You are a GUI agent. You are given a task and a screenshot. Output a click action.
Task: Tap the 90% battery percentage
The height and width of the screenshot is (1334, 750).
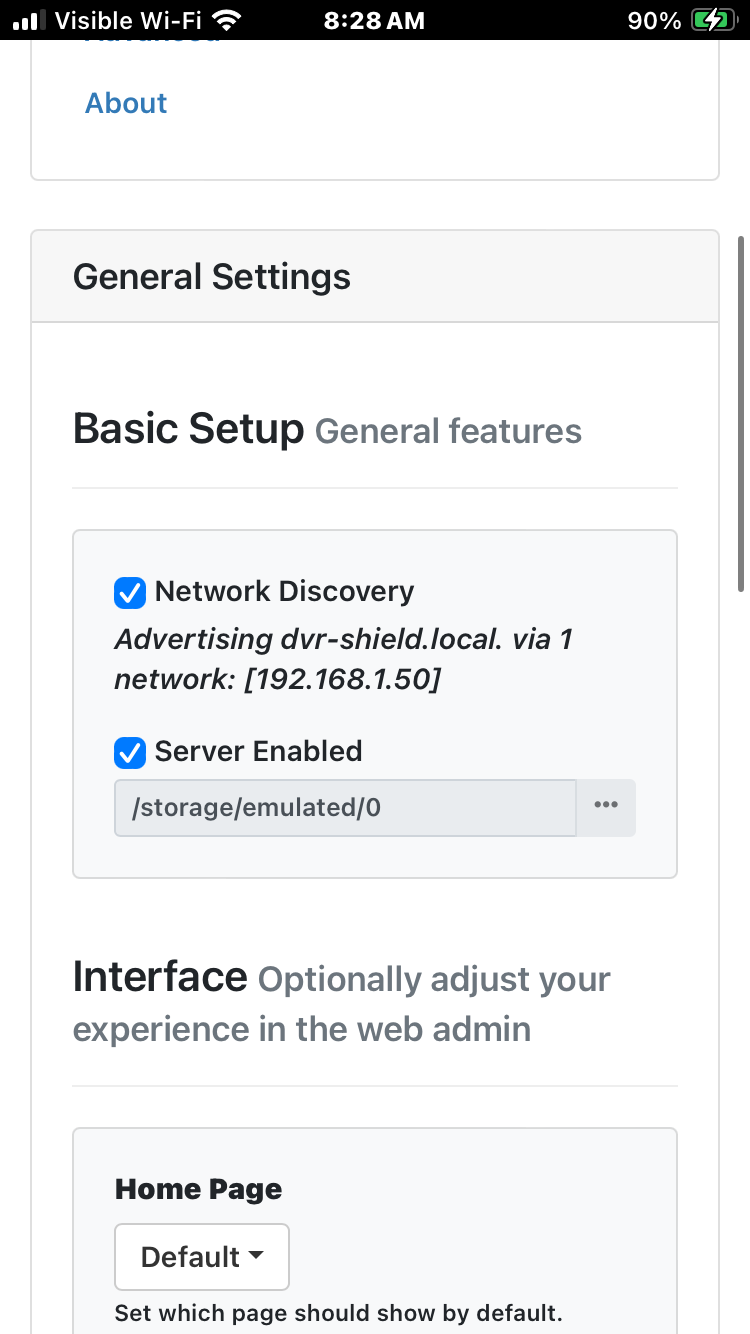tap(654, 20)
